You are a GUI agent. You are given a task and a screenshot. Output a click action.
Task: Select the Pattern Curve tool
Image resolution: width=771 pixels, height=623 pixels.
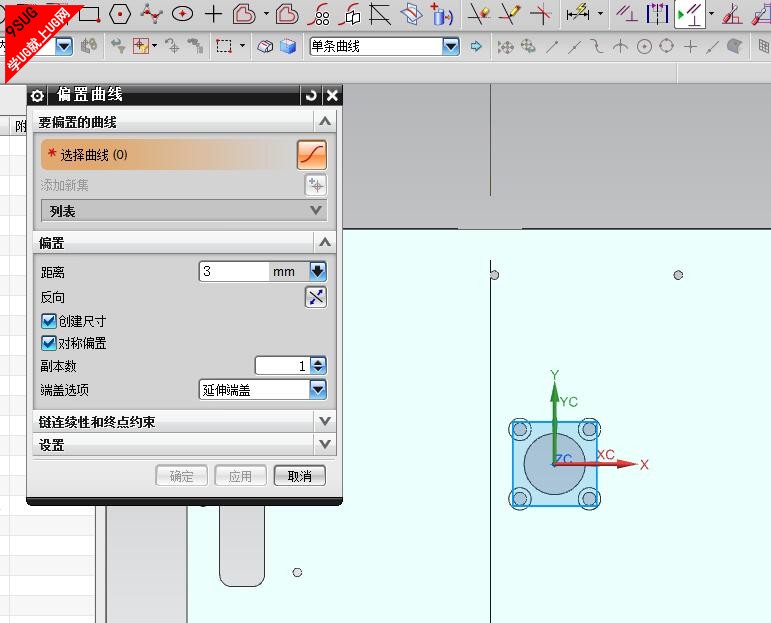click(321, 14)
